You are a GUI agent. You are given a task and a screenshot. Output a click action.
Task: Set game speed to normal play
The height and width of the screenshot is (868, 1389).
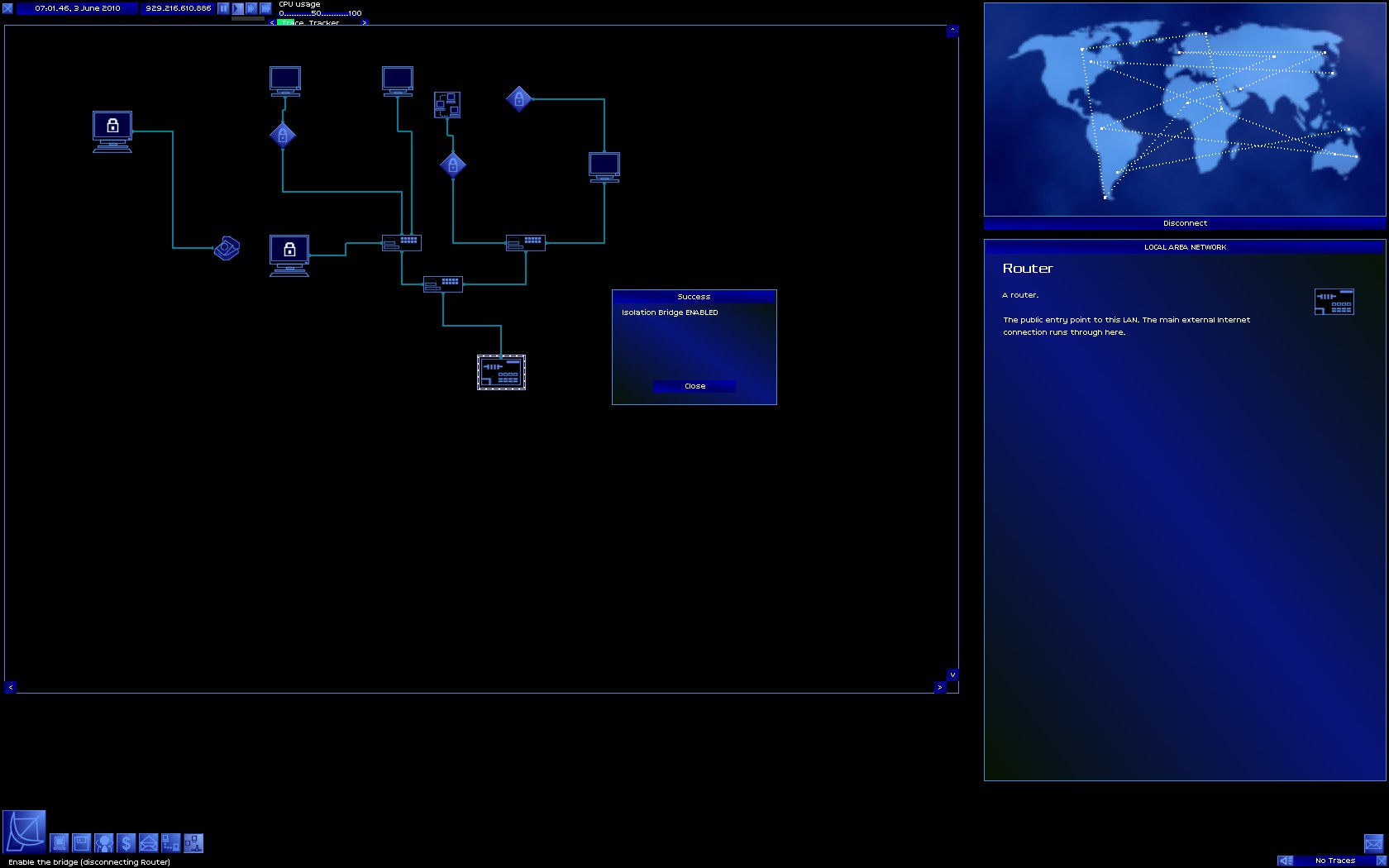tap(237, 8)
